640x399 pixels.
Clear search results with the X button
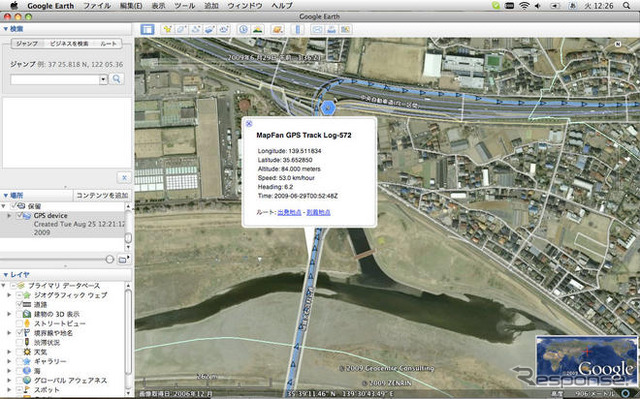click(124, 177)
